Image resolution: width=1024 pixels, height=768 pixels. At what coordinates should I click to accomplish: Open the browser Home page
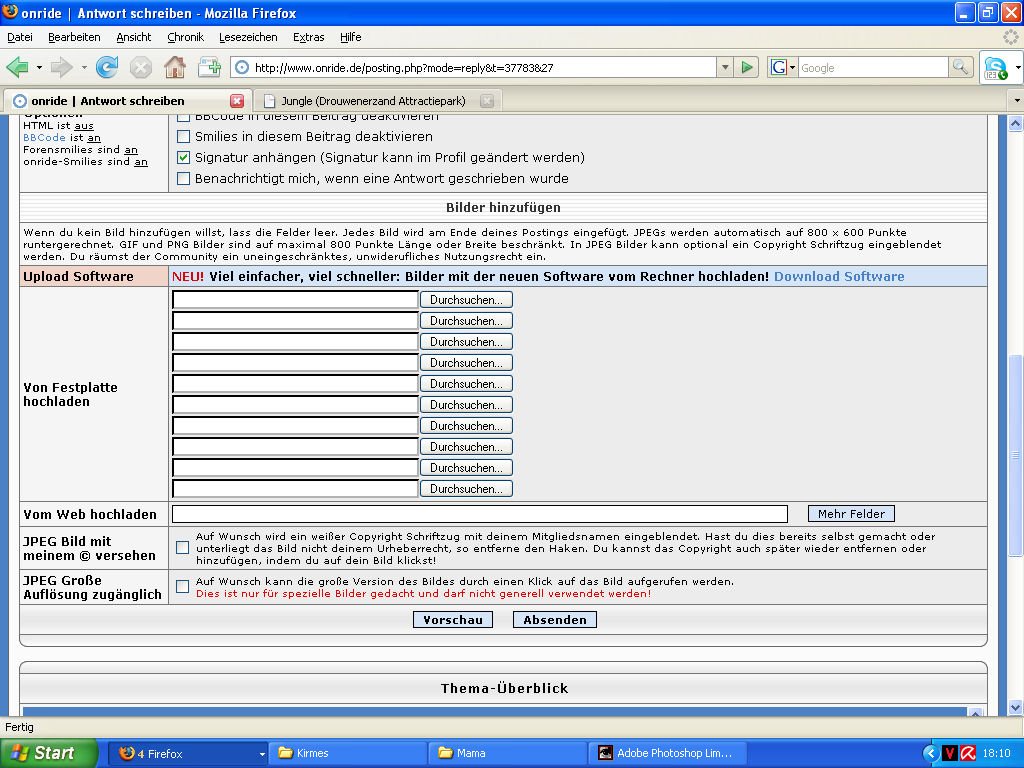(x=177, y=67)
